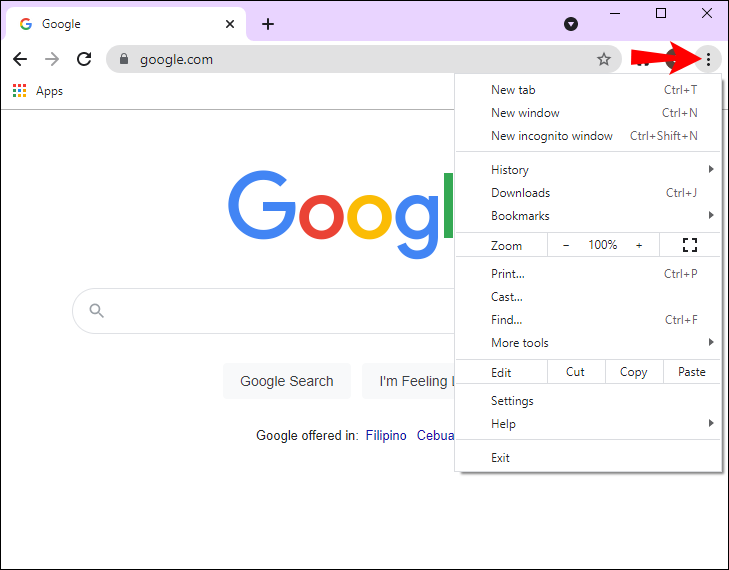Open a New incognito window
Image resolution: width=729 pixels, height=570 pixels.
coord(588,136)
